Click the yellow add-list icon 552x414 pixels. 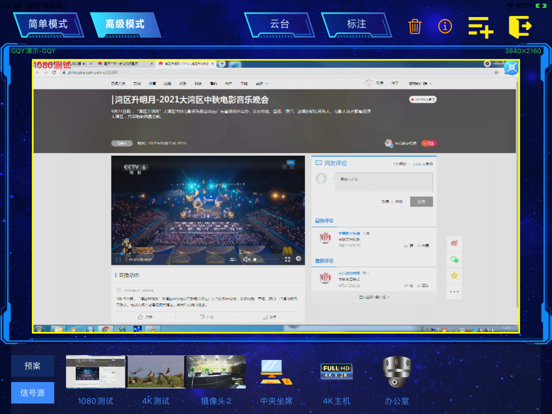point(481,27)
